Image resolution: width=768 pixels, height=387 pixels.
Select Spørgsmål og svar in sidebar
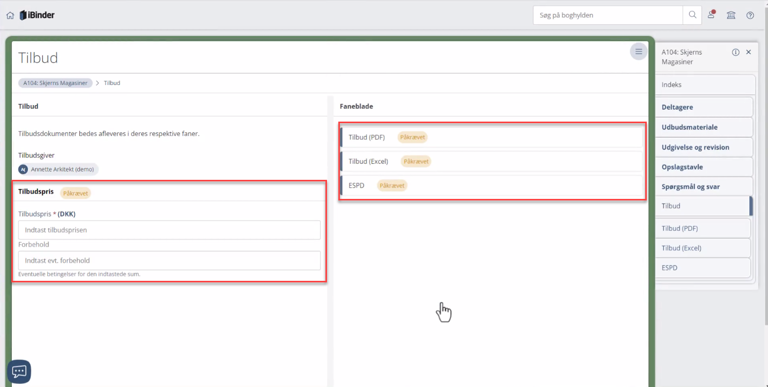(704, 187)
